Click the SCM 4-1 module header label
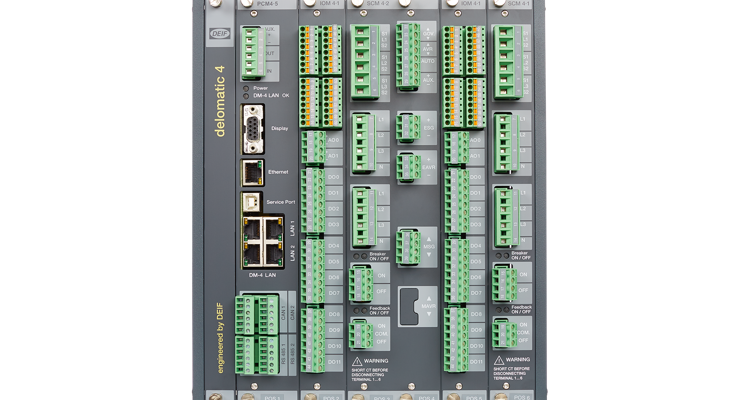 pyautogui.click(x=518, y=4)
